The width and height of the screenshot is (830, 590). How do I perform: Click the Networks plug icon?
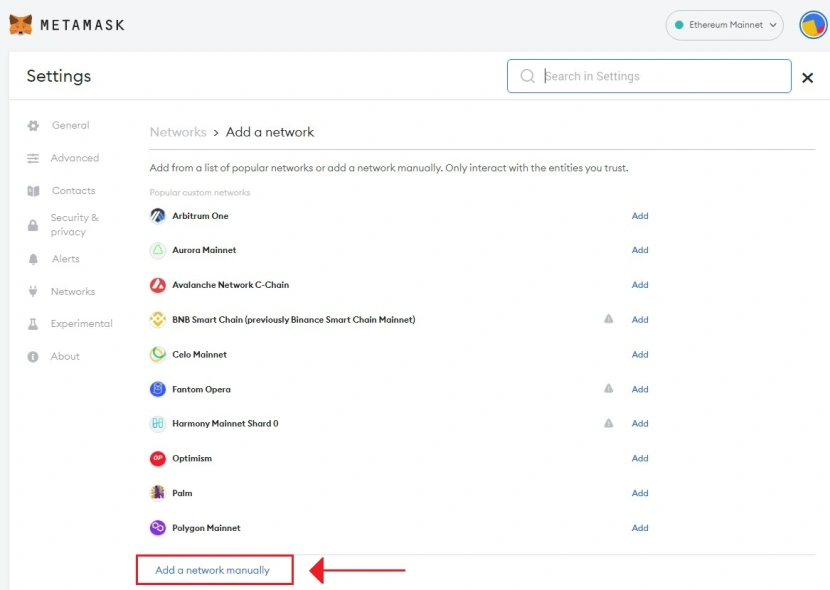tap(33, 292)
